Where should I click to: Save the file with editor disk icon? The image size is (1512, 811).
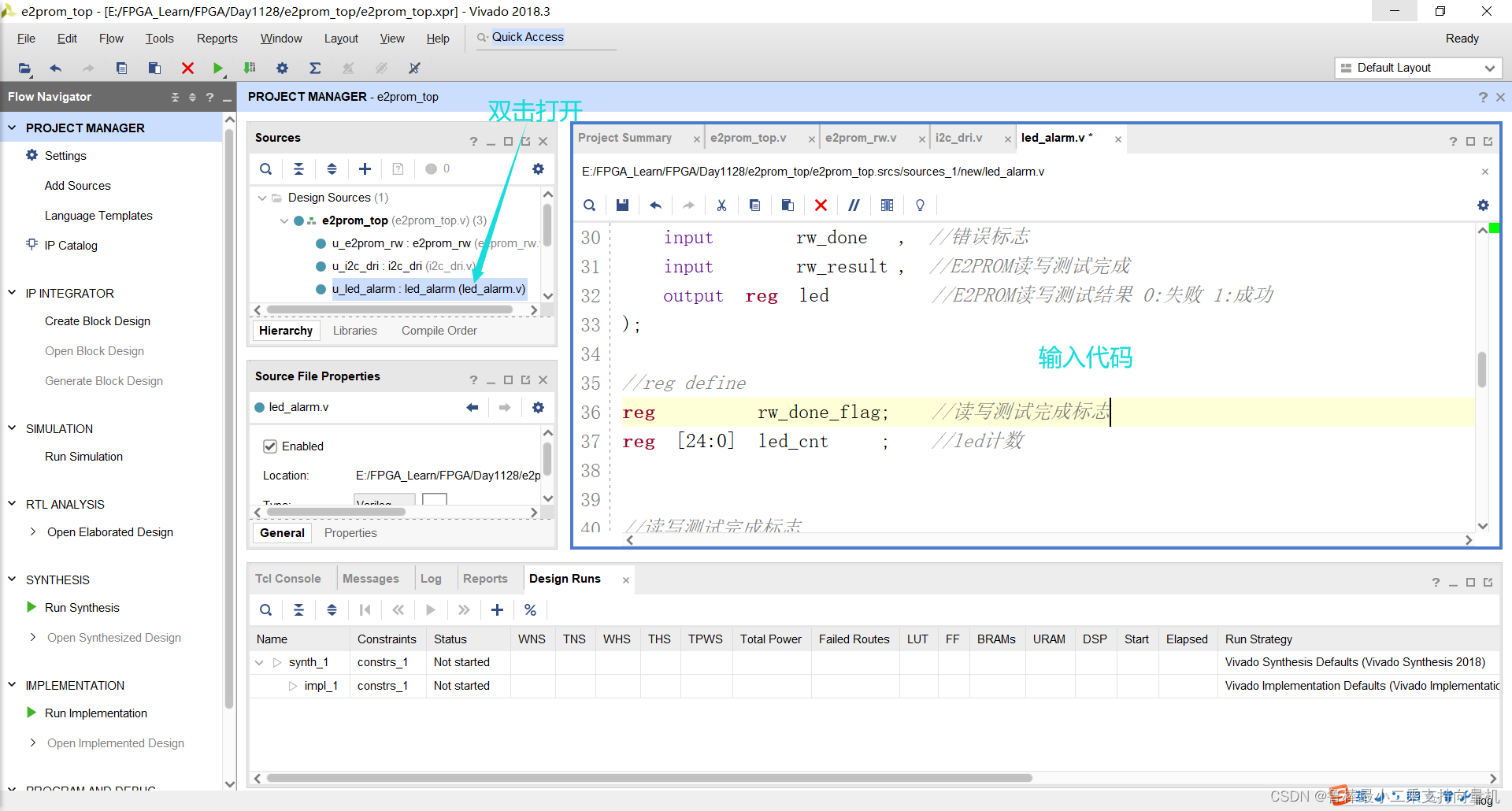[x=622, y=206]
